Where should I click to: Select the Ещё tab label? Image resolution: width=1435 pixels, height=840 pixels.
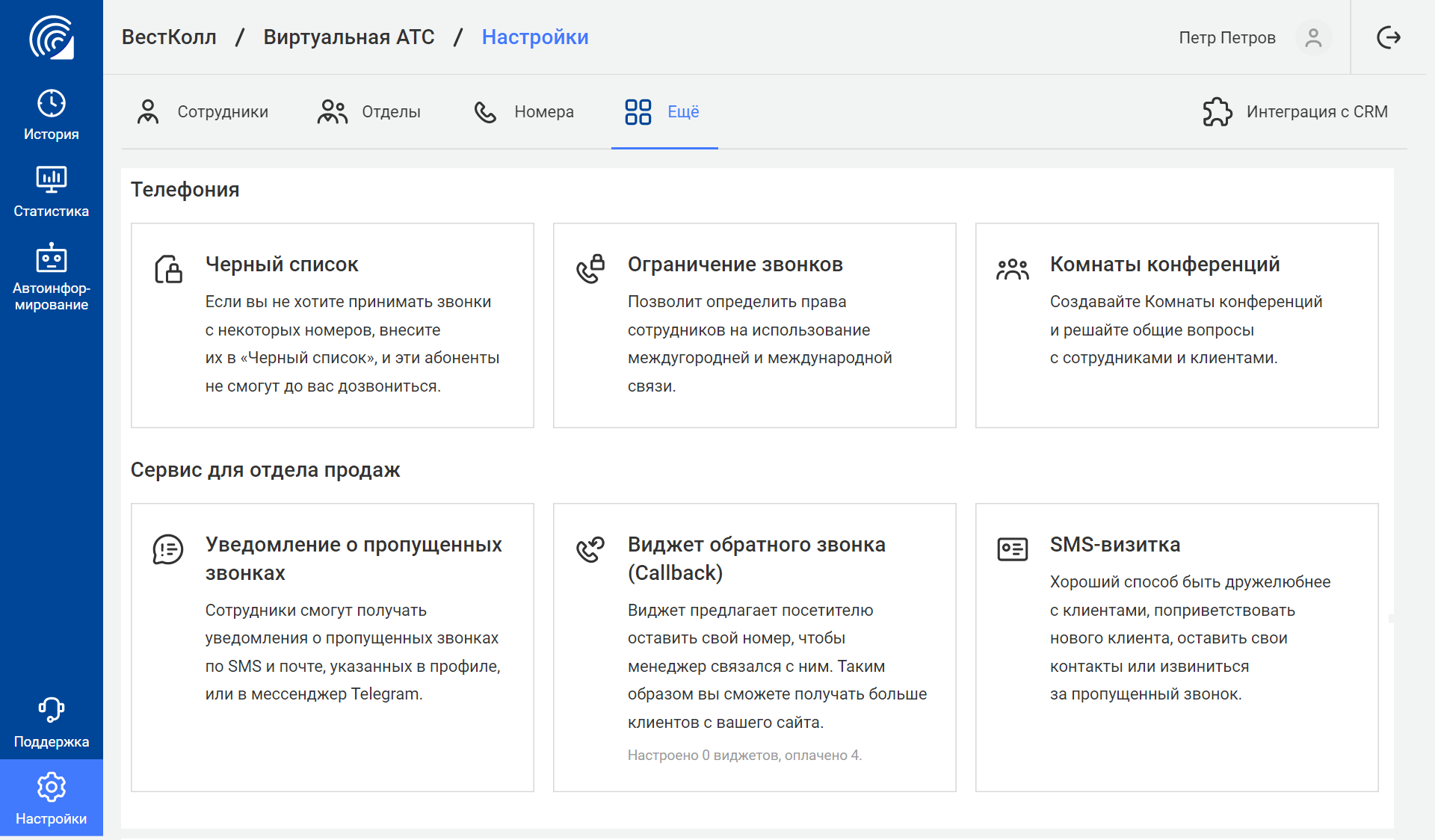coord(683,112)
